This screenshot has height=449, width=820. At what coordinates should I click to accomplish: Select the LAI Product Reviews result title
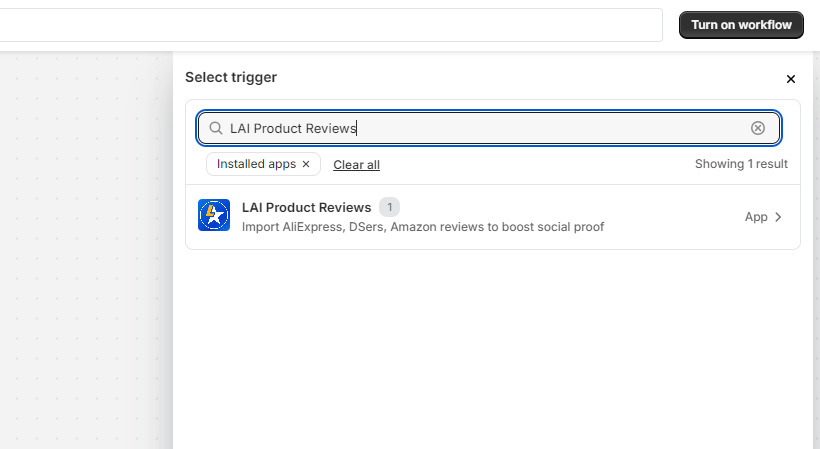pos(306,208)
